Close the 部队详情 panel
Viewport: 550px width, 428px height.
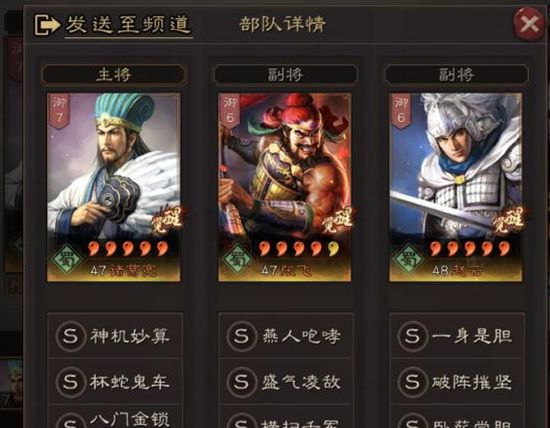pyautogui.click(x=530, y=24)
